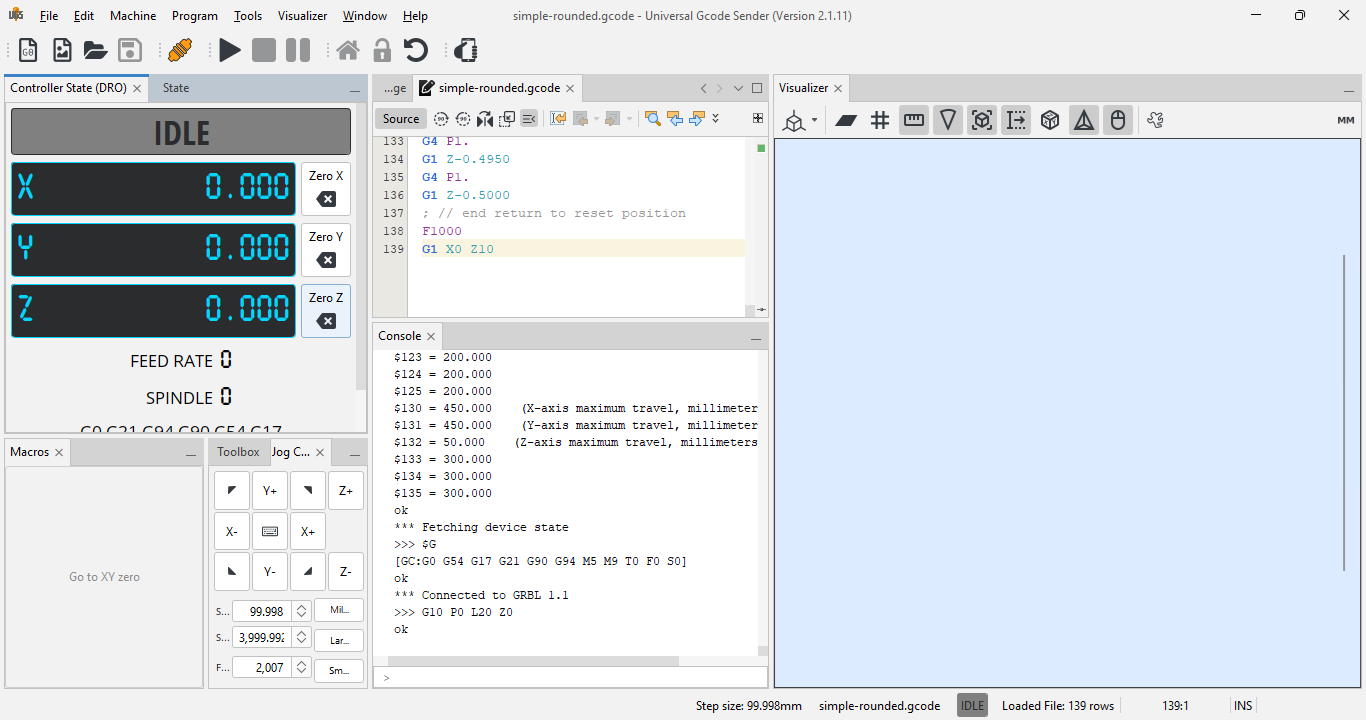The image size is (1366, 720).
Task: Click the soft reset circular arrow icon
Action: [x=416, y=50]
